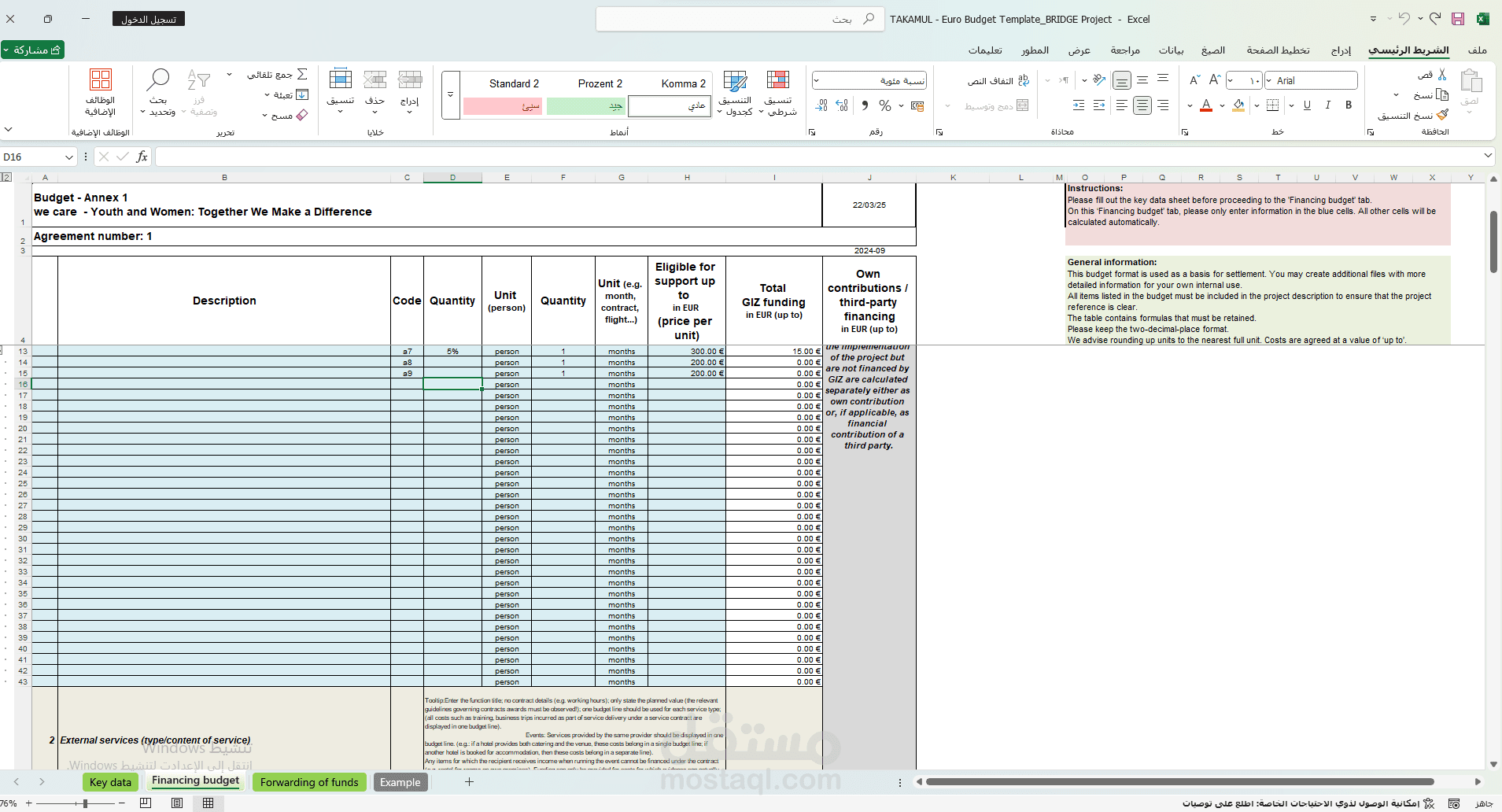Expand the cell styles gallery
This screenshot has width=1502, height=812.
point(451,94)
